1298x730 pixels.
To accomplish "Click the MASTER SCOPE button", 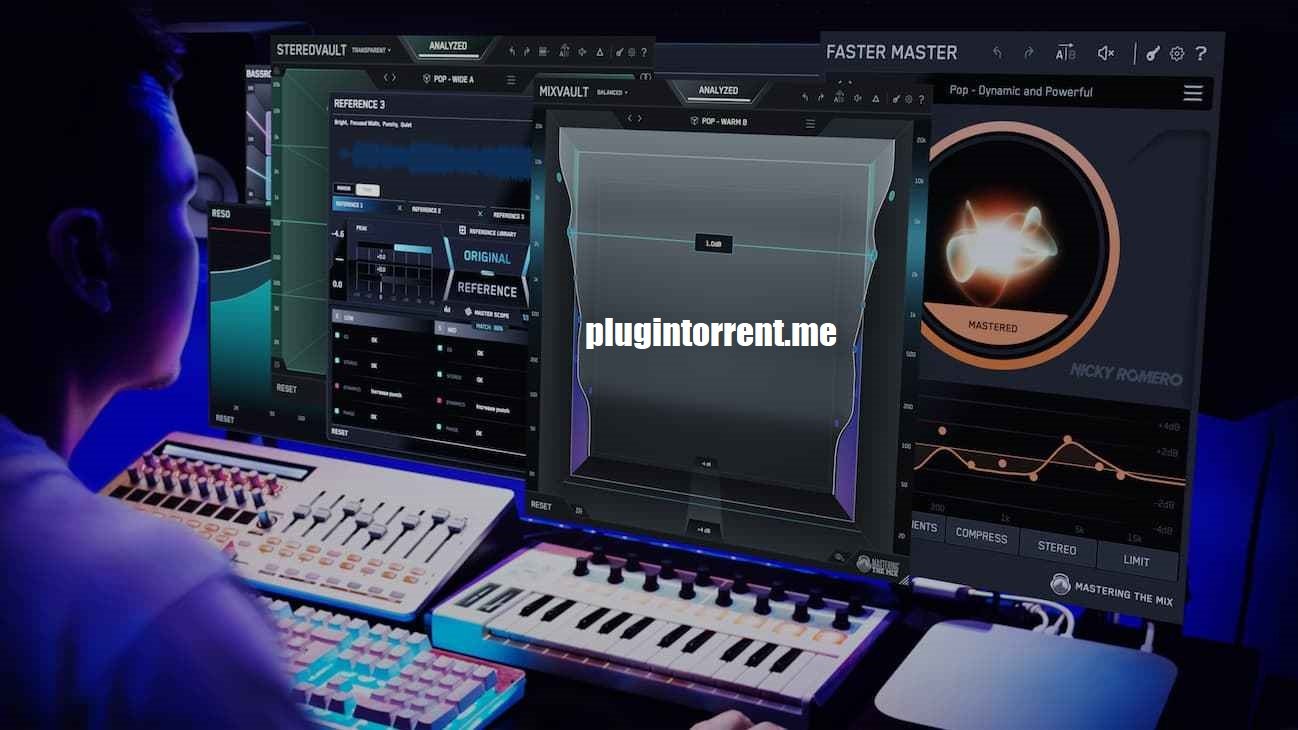I will click(489, 315).
